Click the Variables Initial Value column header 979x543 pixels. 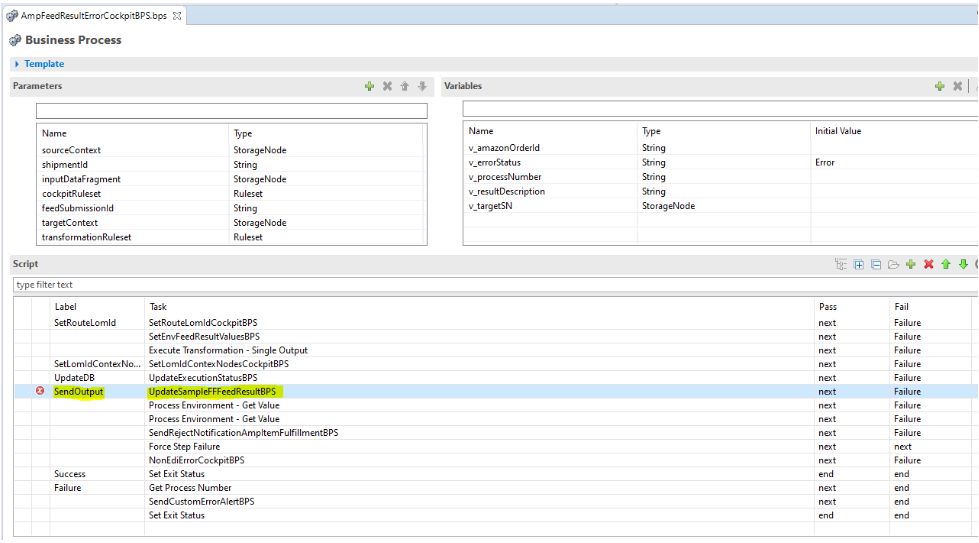point(838,131)
